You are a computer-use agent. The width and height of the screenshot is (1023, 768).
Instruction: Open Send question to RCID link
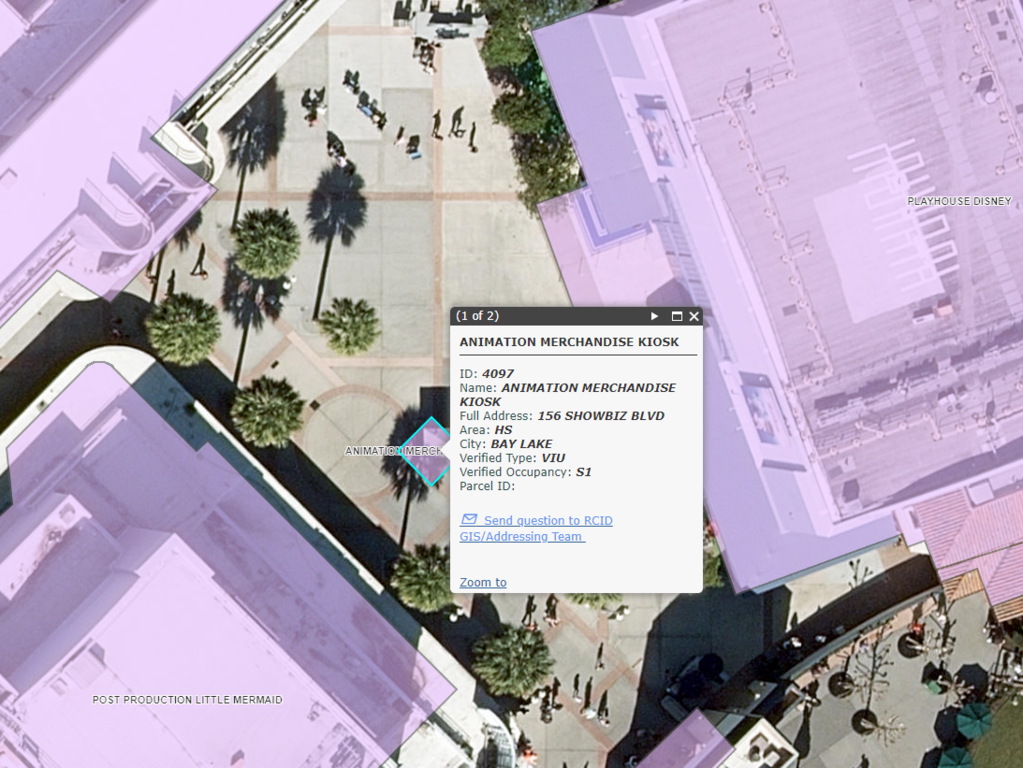click(547, 521)
